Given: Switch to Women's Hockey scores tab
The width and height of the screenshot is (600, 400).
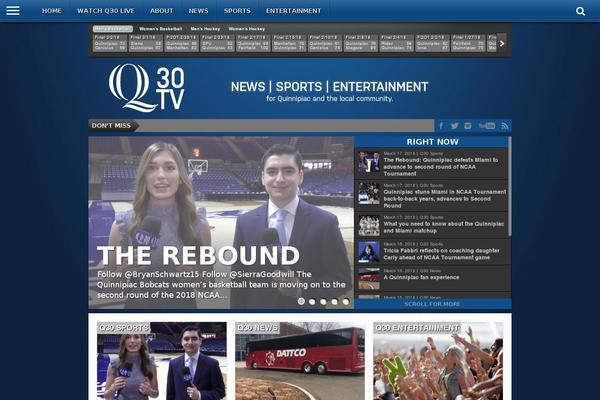Looking at the screenshot, I should point(246,29).
